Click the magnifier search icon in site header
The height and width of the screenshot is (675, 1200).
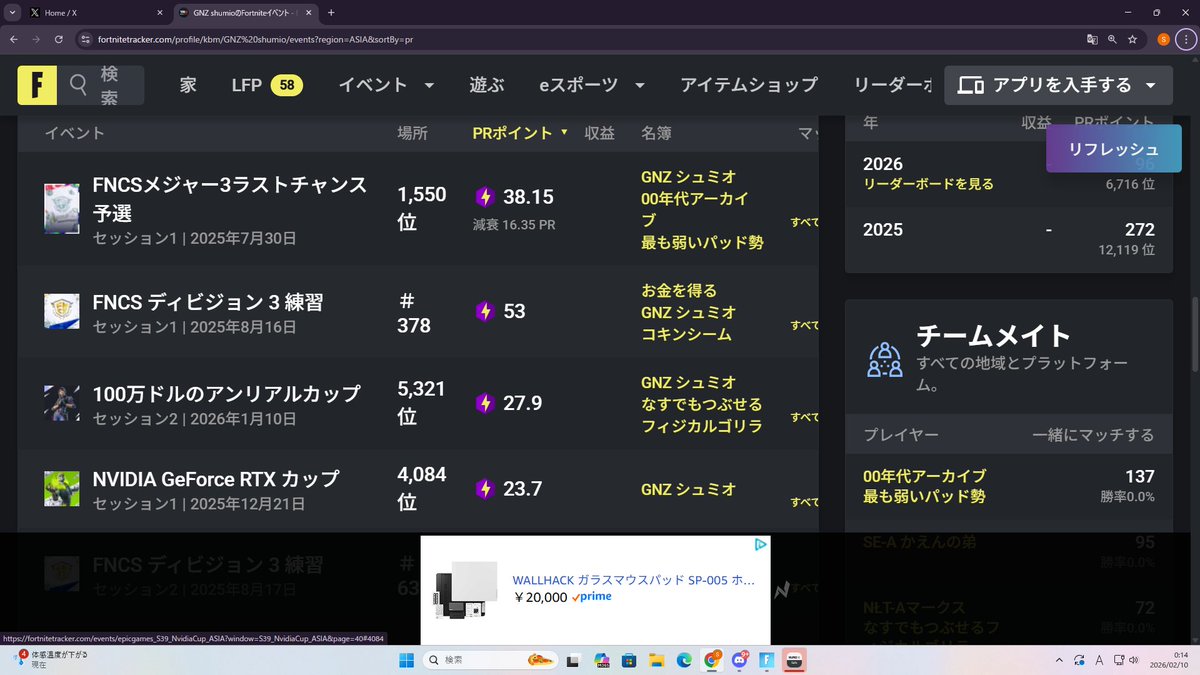[78, 86]
